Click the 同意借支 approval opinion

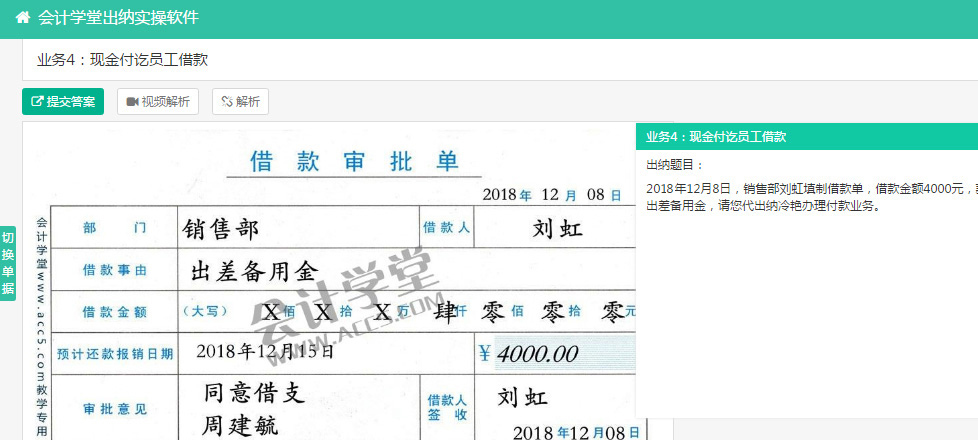tap(254, 393)
